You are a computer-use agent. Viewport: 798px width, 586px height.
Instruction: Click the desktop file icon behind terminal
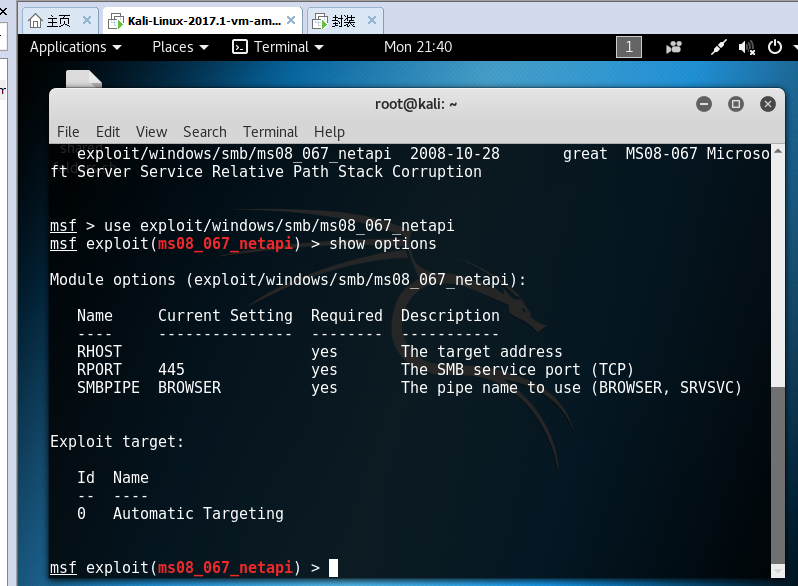84,79
